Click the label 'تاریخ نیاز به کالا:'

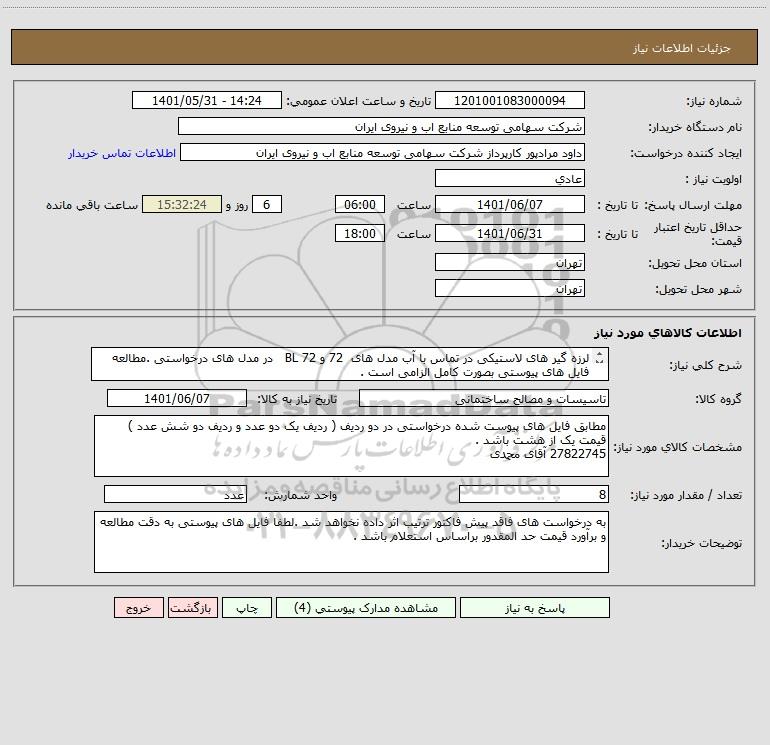(297, 400)
